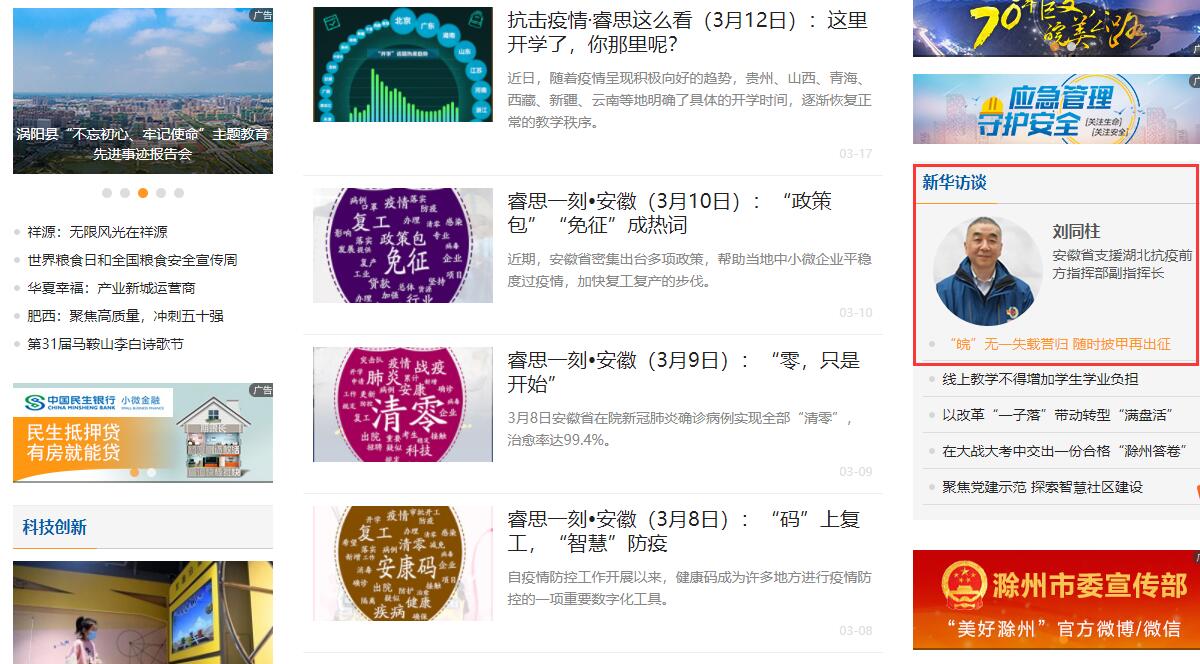Select the first carousel indicator dot
The width and height of the screenshot is (1200, 664).
click(107, 193)
